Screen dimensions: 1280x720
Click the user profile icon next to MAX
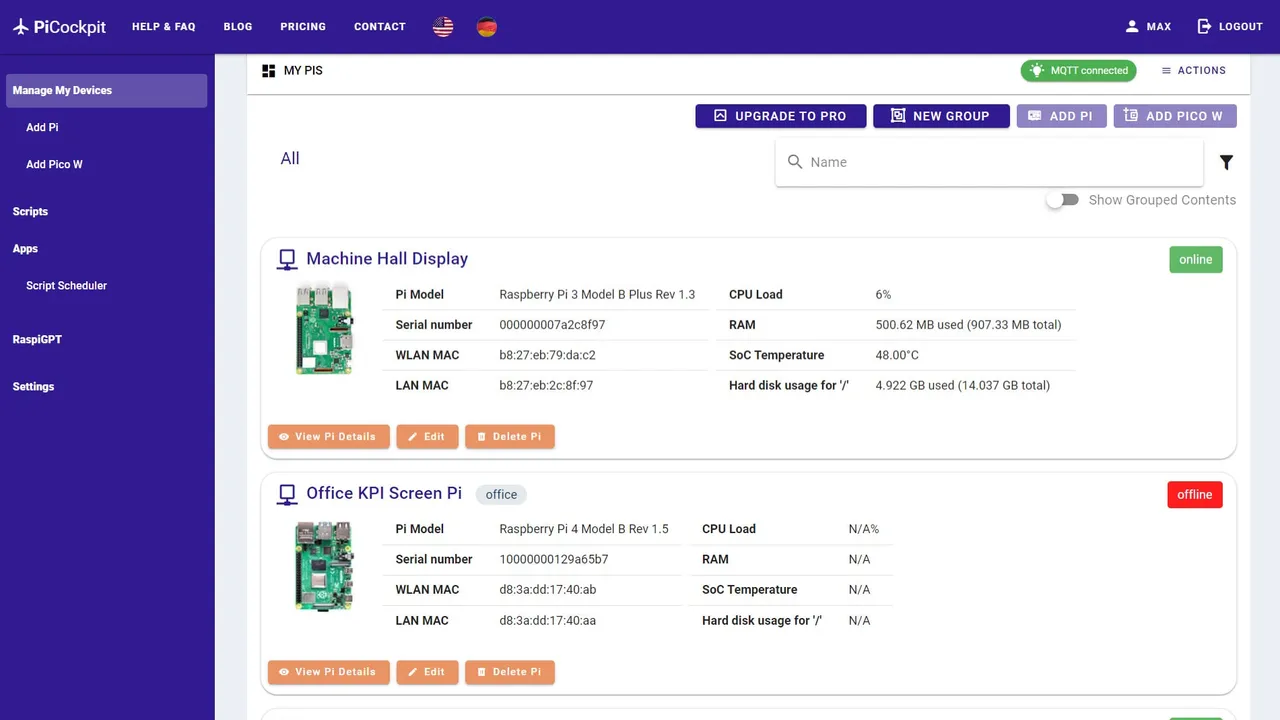point(1132,27)
